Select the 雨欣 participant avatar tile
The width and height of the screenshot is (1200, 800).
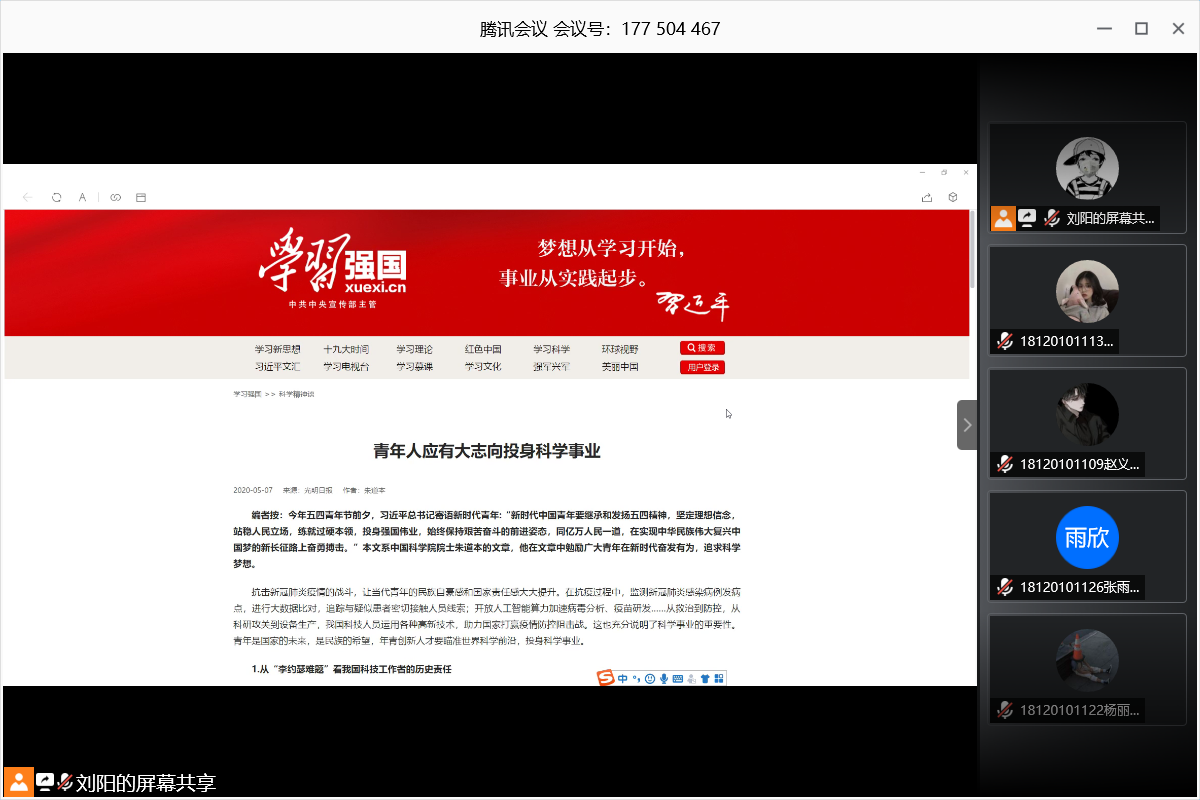click(x=1087, y=538)
